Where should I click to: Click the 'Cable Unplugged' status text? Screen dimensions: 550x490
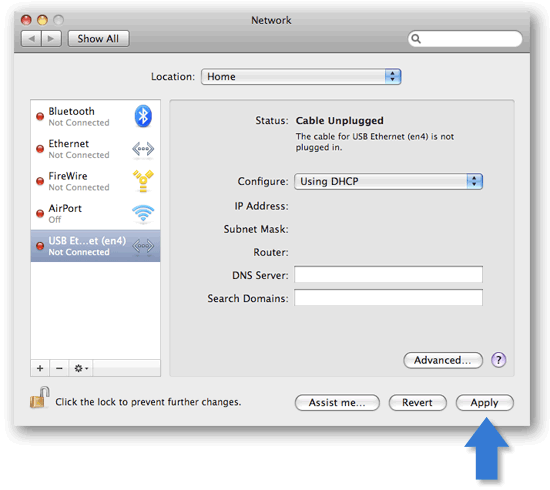pyautogui.click(x=340, y=121)
